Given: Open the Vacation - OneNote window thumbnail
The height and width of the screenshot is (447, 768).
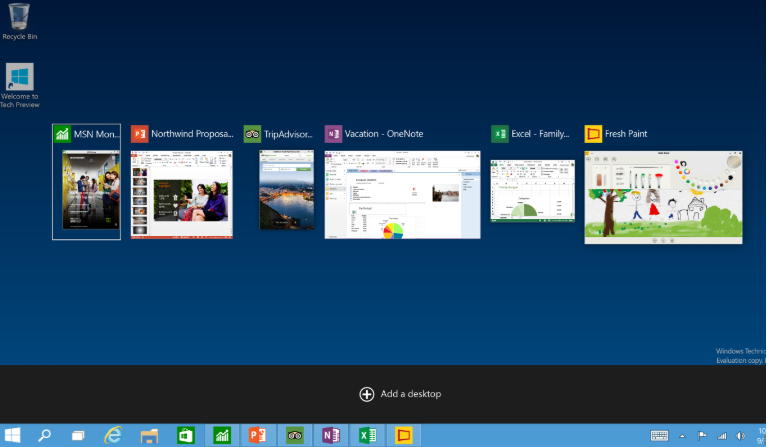Looking at the screenshot, I should [x=402, y=195].
